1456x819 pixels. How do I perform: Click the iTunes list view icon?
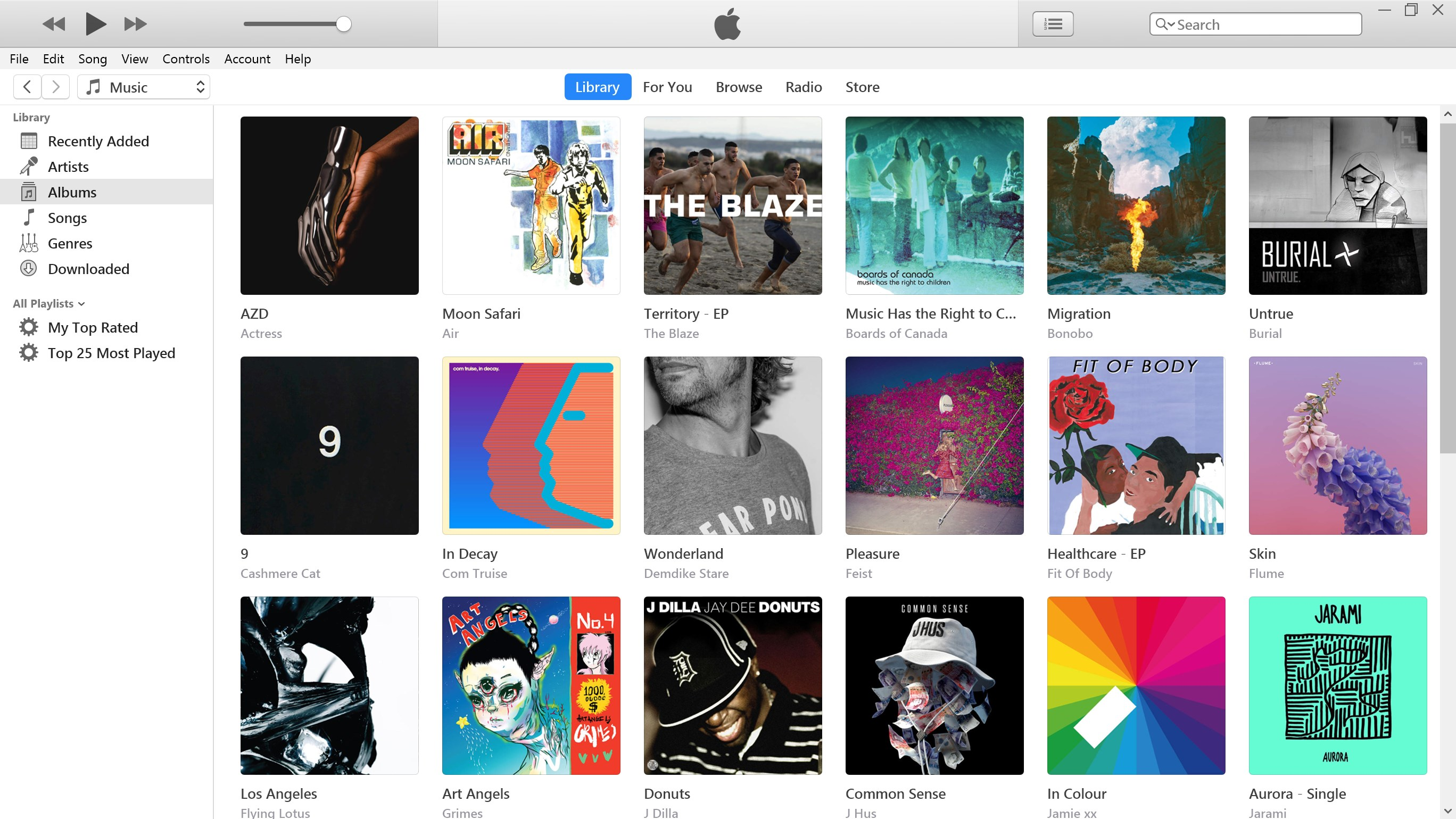(1053, 23)
